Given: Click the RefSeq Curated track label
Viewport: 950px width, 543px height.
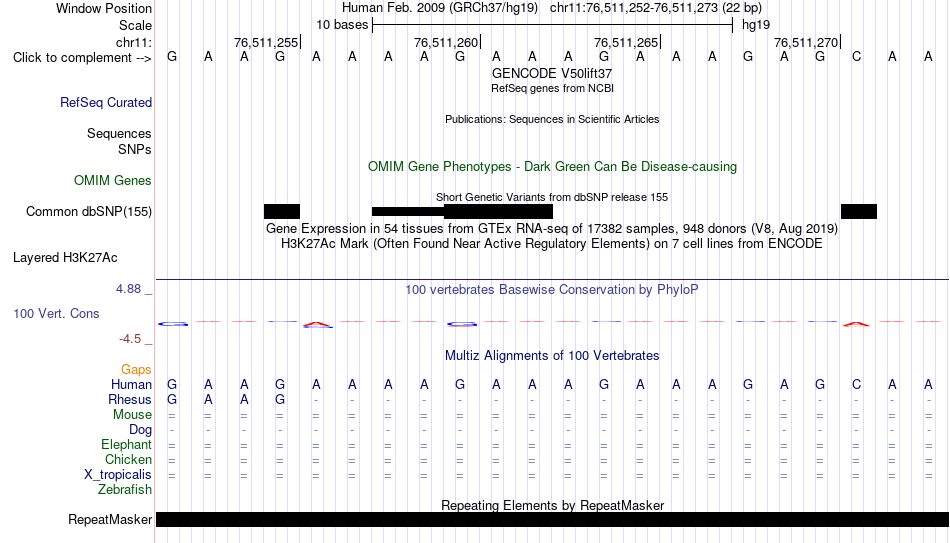Looking at the screenshot, I should pyautogui.click(x=106, y=102).
